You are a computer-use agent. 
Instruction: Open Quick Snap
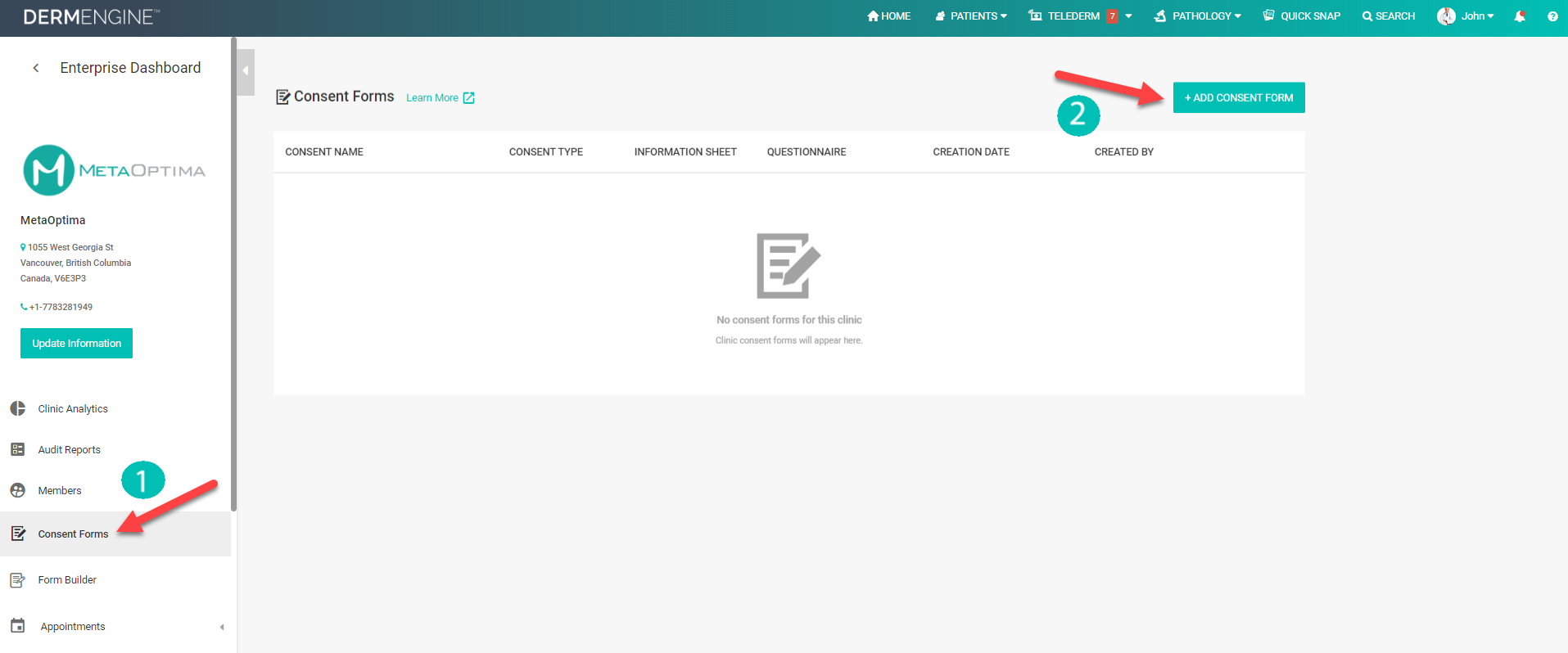tap(1302, 16)
